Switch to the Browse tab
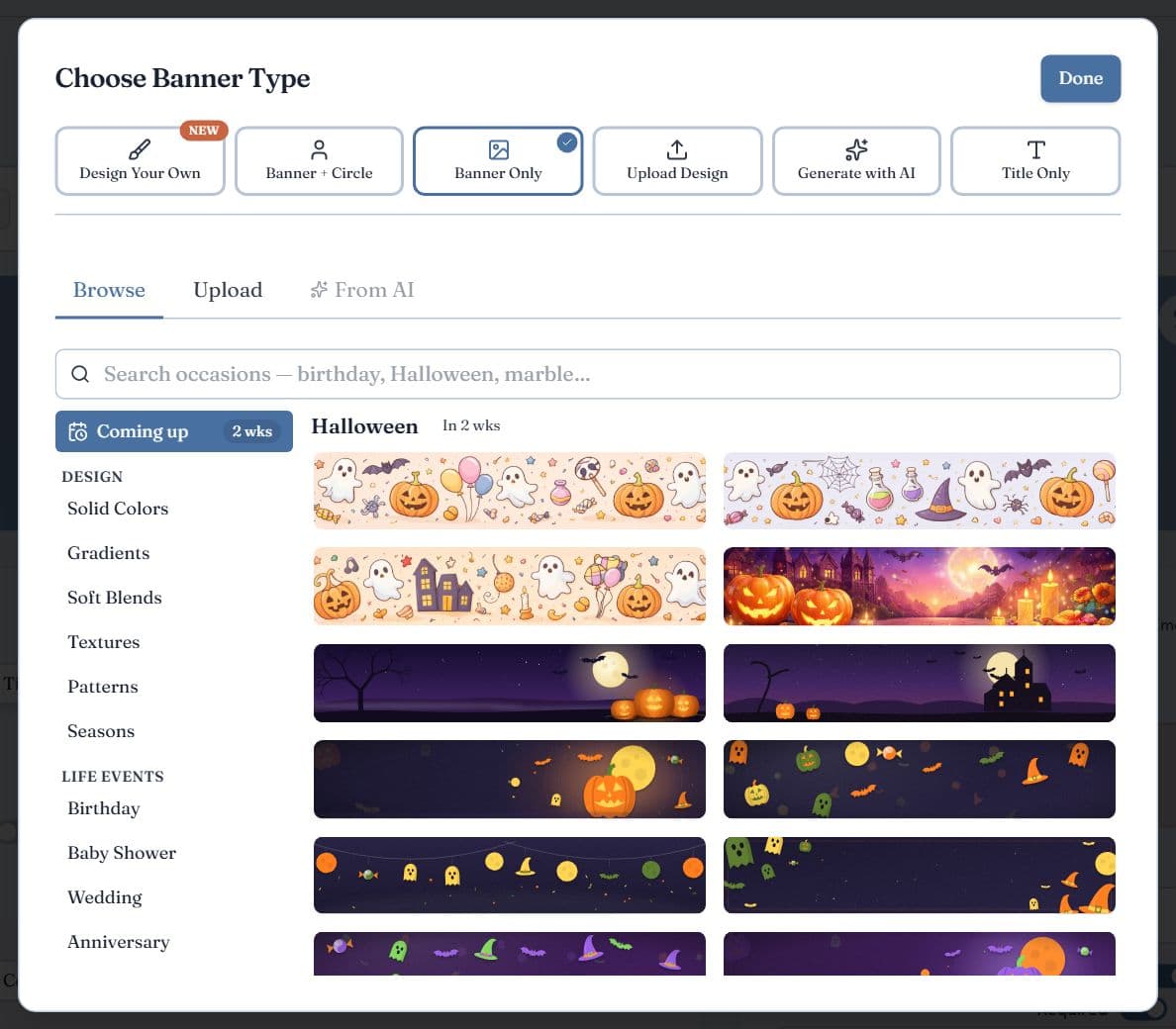The width and height of the screenshot is (1176, 1029). click(x=109, y=290)
